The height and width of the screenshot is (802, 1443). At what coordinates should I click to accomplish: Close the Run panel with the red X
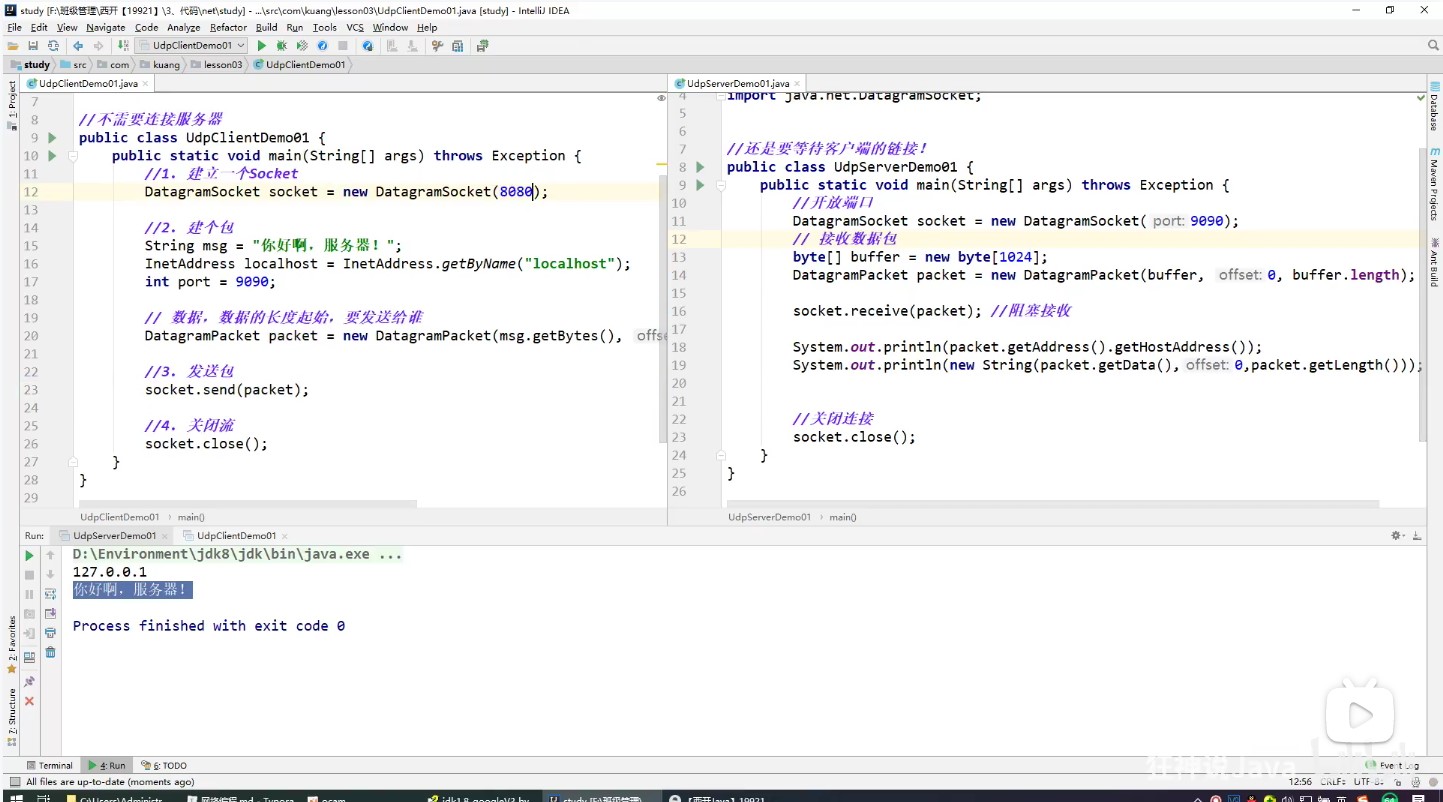click(x=29, y=701)
